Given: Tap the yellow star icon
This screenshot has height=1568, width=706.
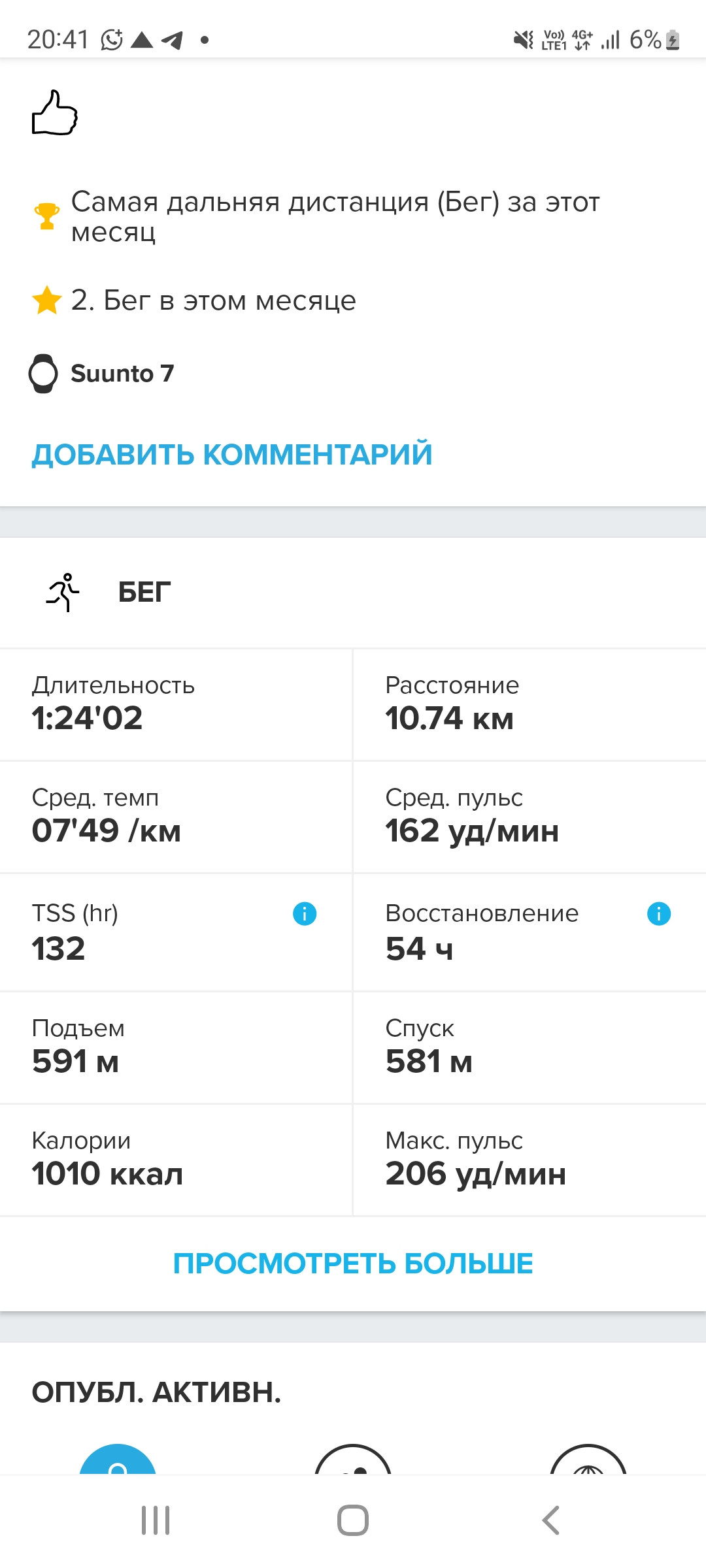Looking at the screenshot, I should pyautogui.click(x=47, y=301).
